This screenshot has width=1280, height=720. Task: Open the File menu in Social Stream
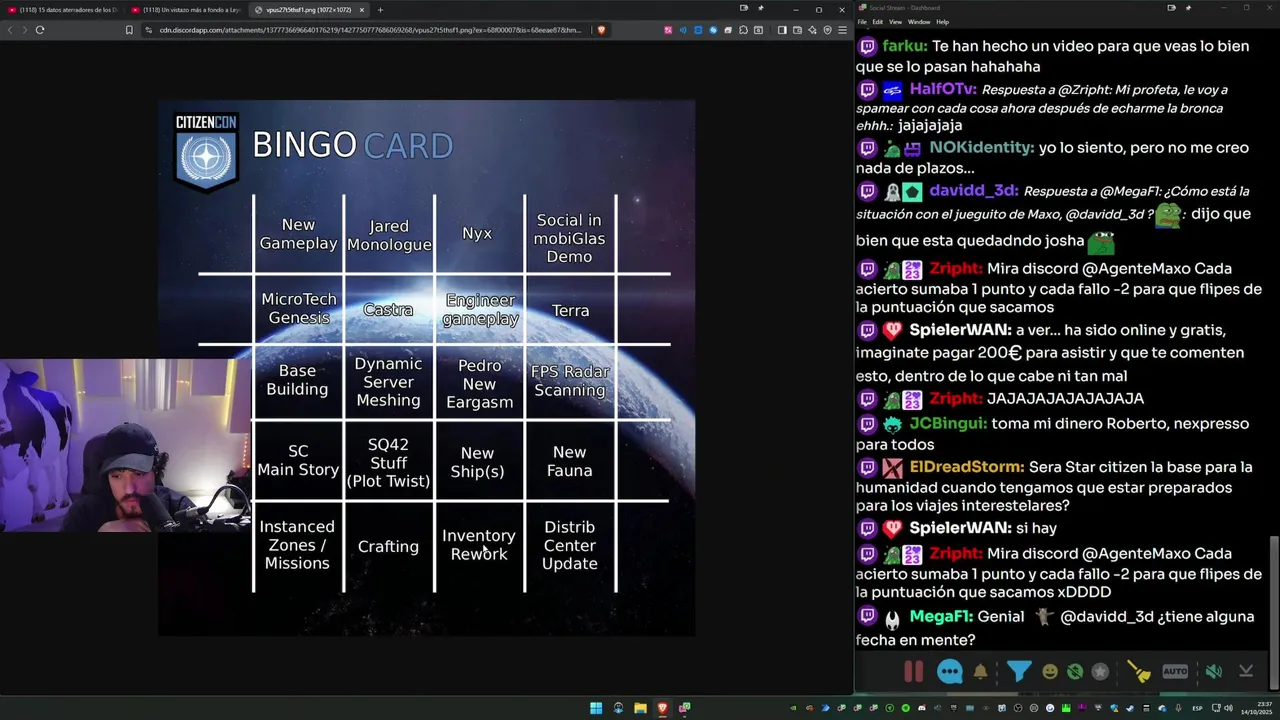point(862,22)
